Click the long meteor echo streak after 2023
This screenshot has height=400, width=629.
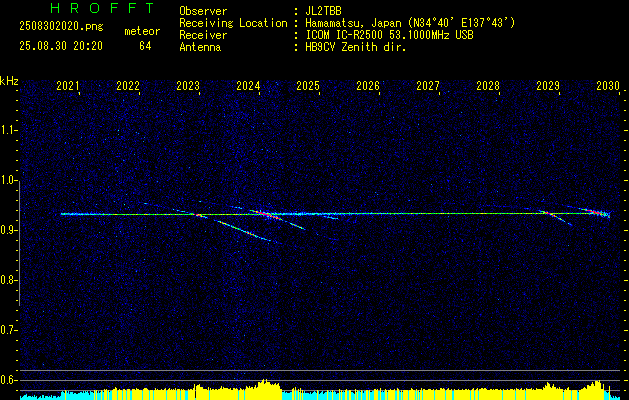pos(245,231)
